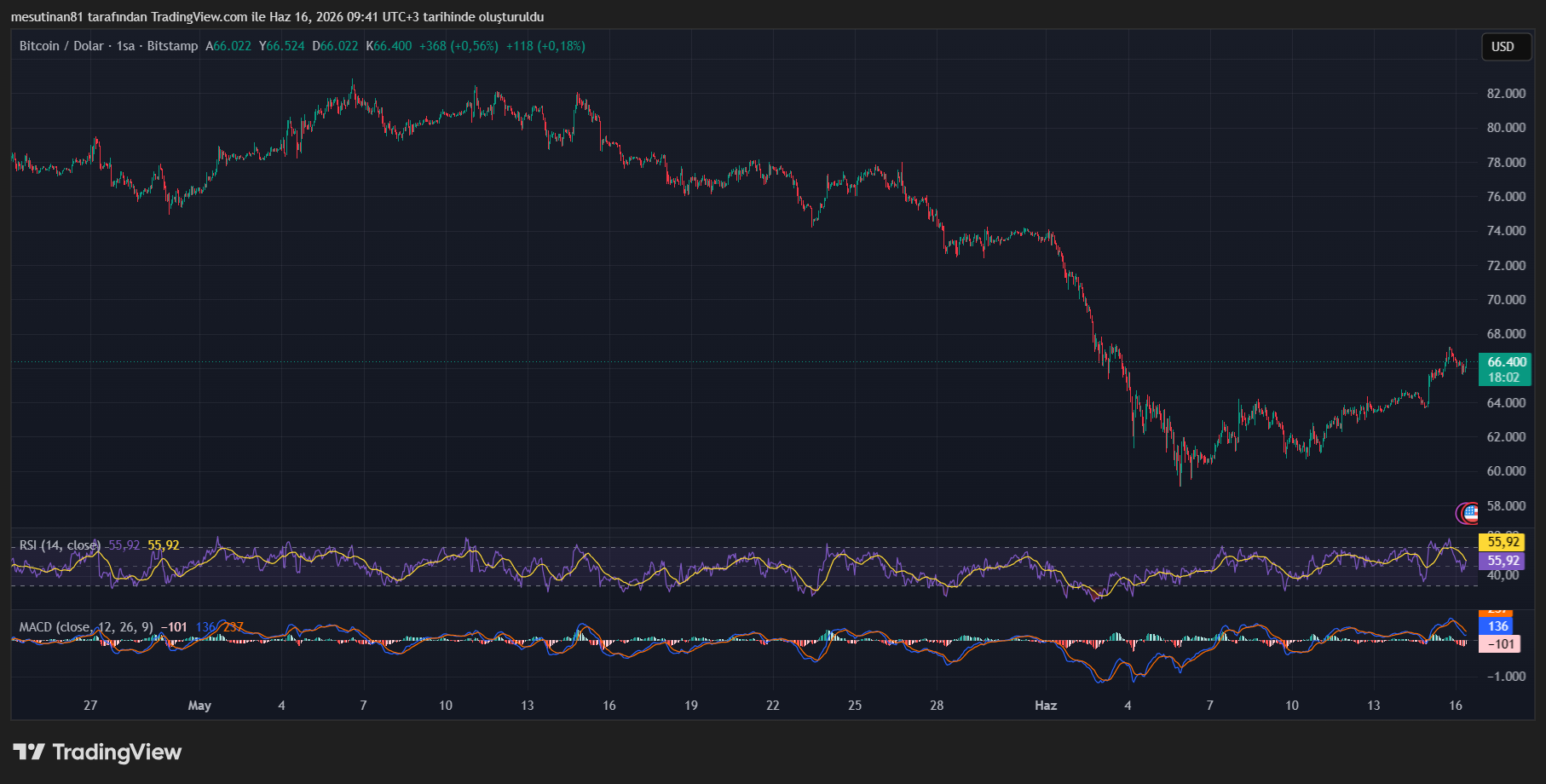
Task: Click the RSI (14, close) indicator label
Action: tap(60, 545)
